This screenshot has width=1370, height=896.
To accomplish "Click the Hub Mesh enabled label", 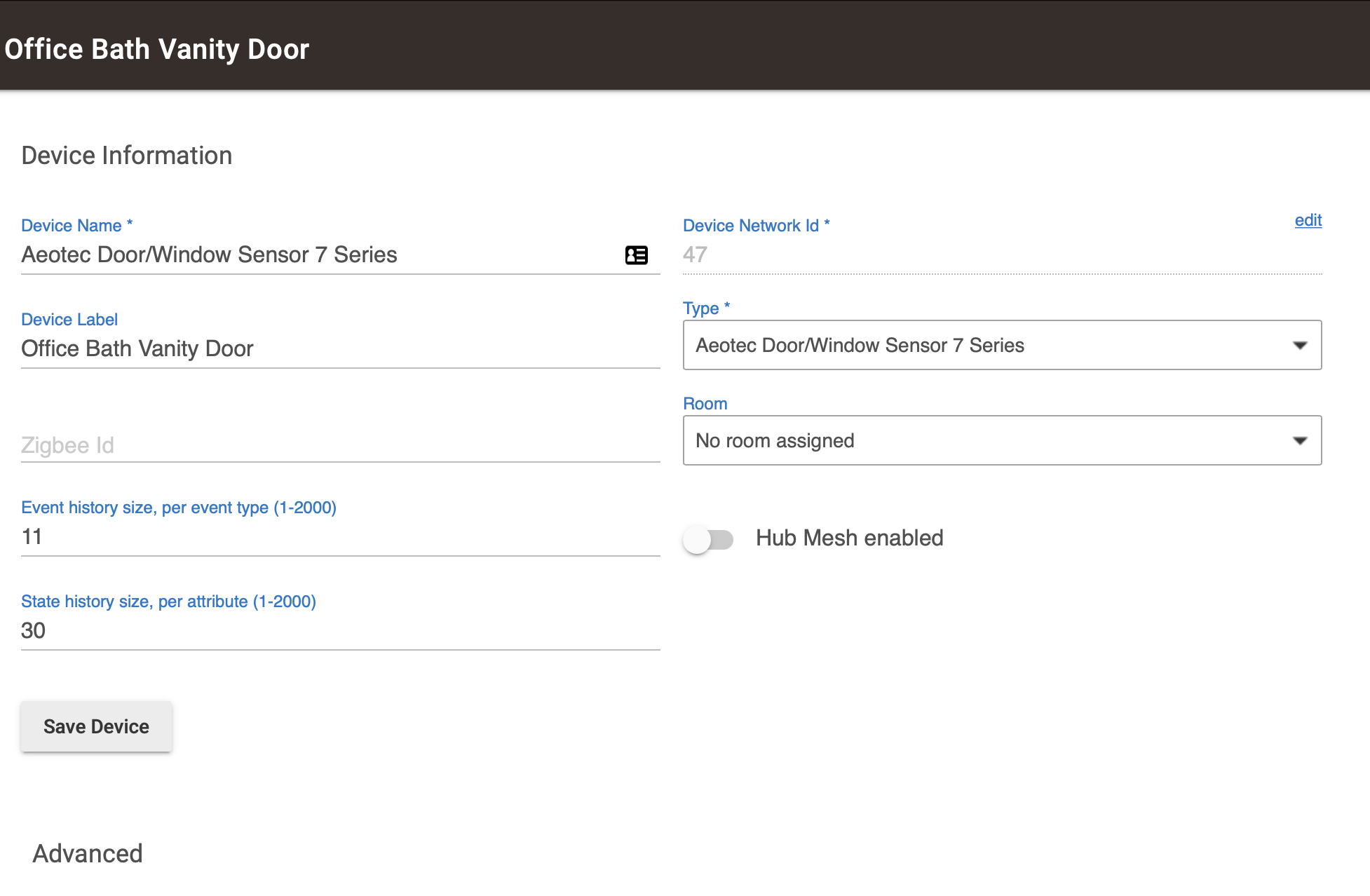I will tap(849, 538).
